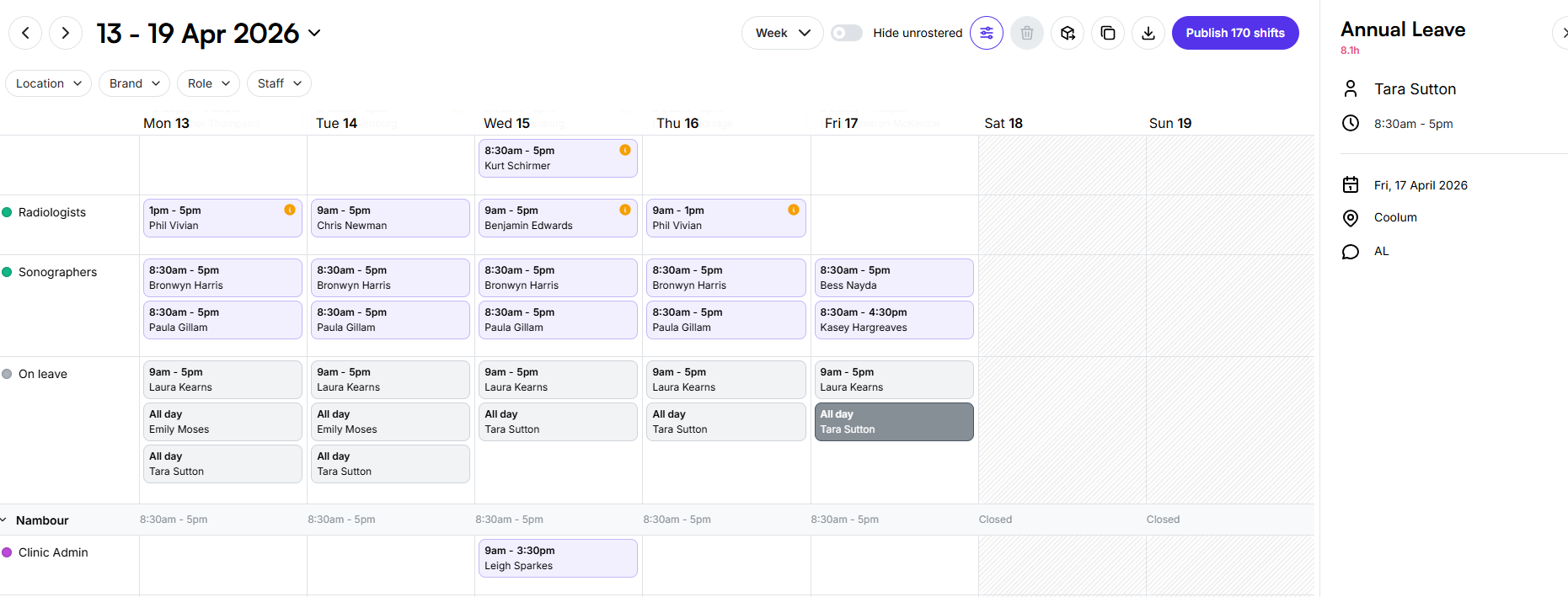Open Bess Nayda Friday shift
Screen dimensions: 1568x597
[x=894, y=278]
